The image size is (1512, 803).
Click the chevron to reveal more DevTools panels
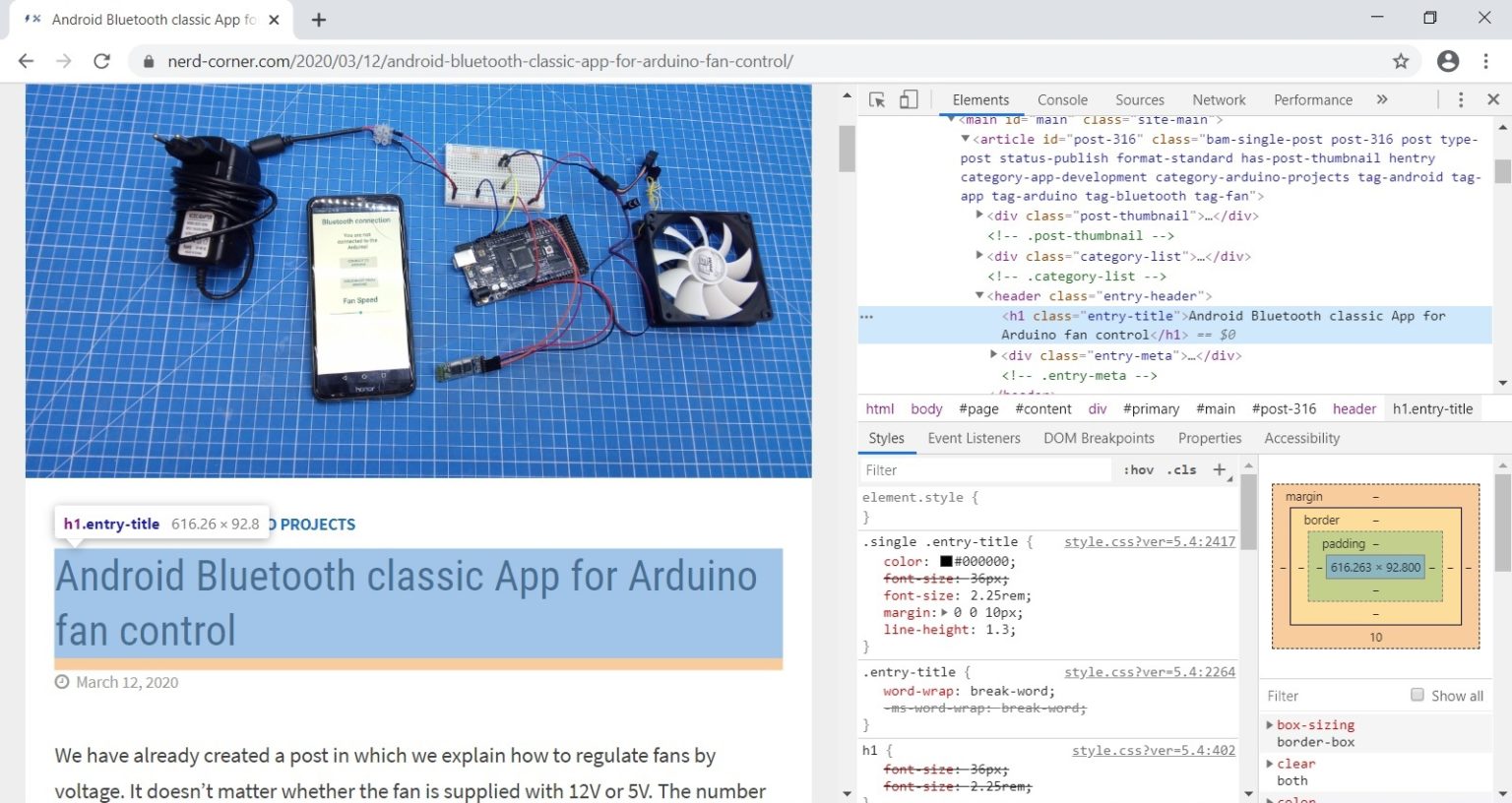(1382, 99)
